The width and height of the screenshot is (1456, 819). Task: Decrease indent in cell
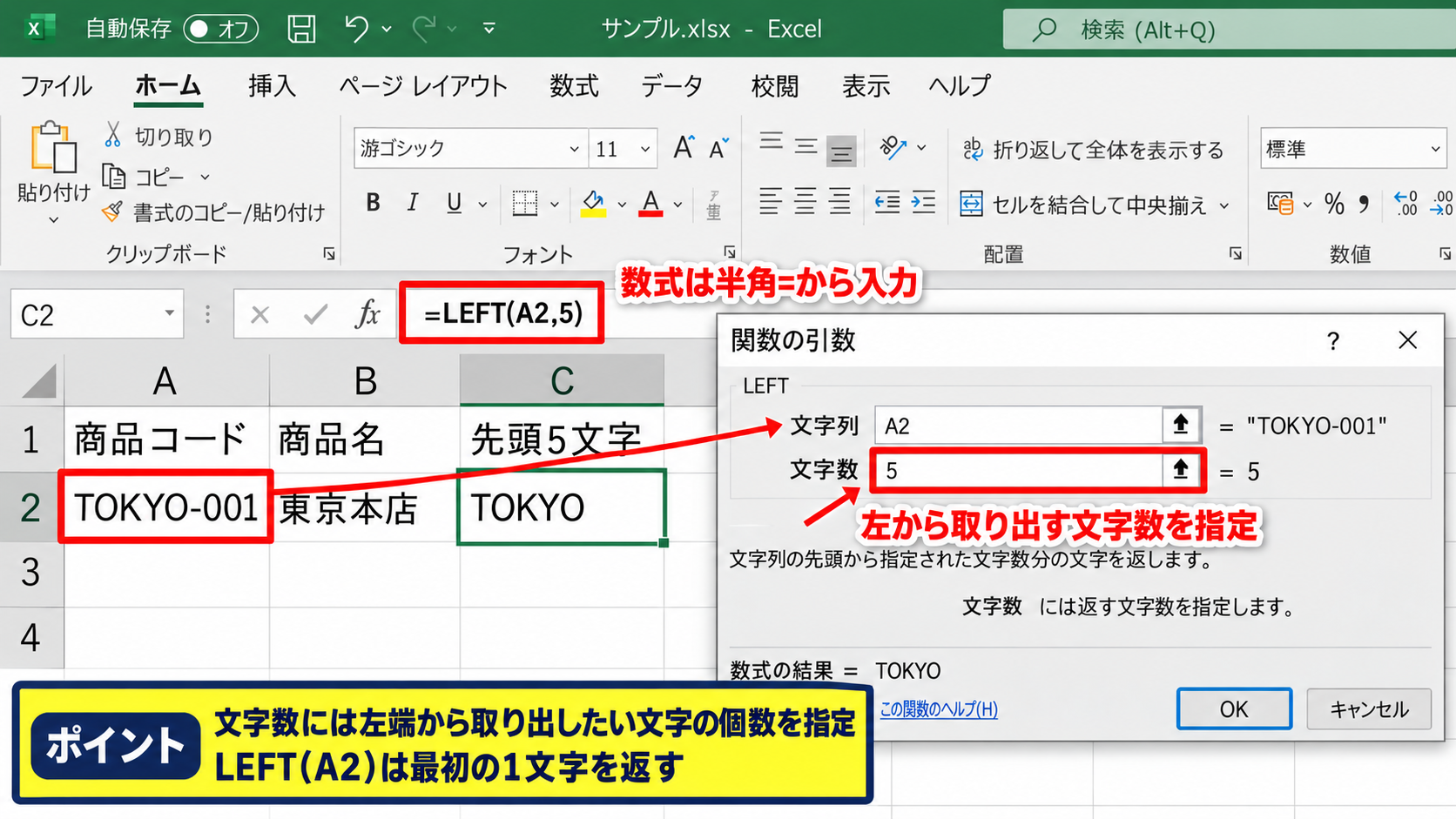[887, 203]
